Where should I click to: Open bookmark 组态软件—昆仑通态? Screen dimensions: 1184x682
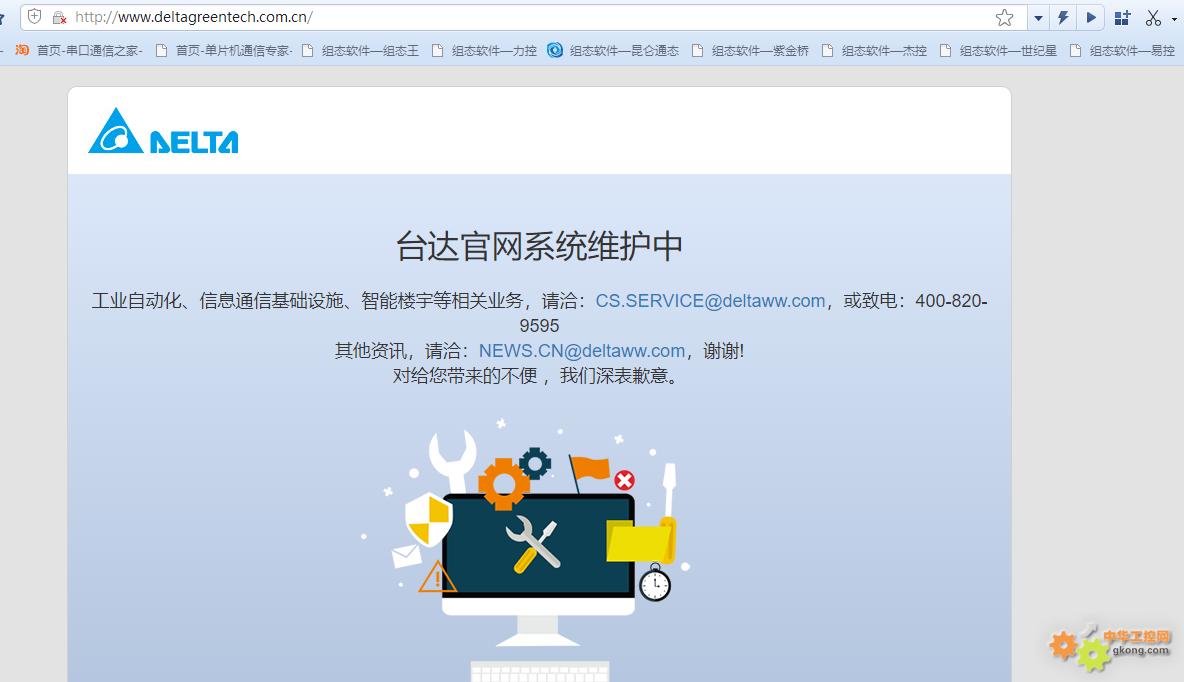coord(613,51)
